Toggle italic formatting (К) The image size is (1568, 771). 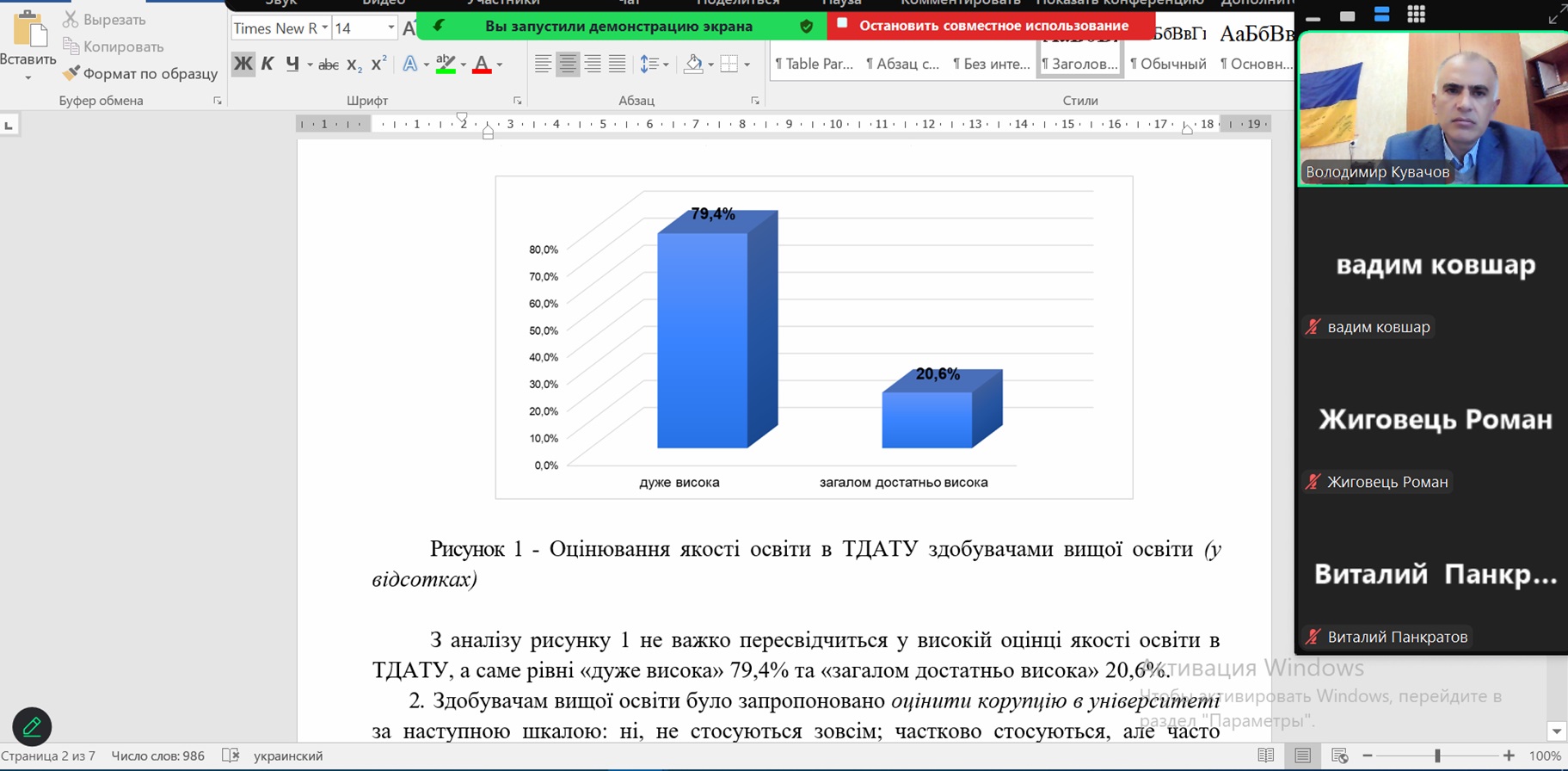(267, 64)
